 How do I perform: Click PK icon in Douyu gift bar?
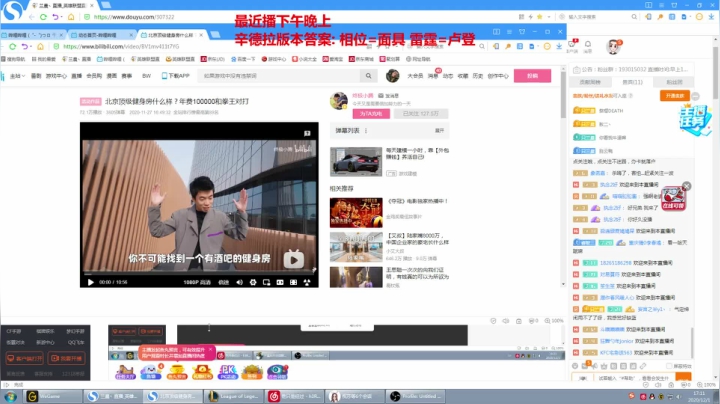(x=227, y=372)
